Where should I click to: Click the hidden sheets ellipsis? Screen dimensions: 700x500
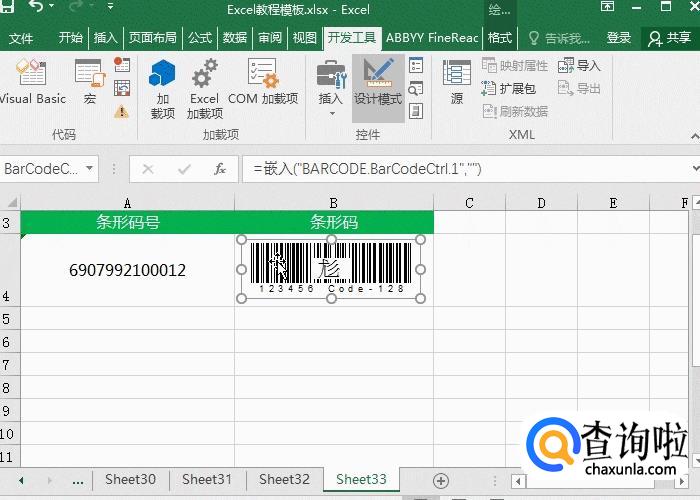[x=78, y=481]
